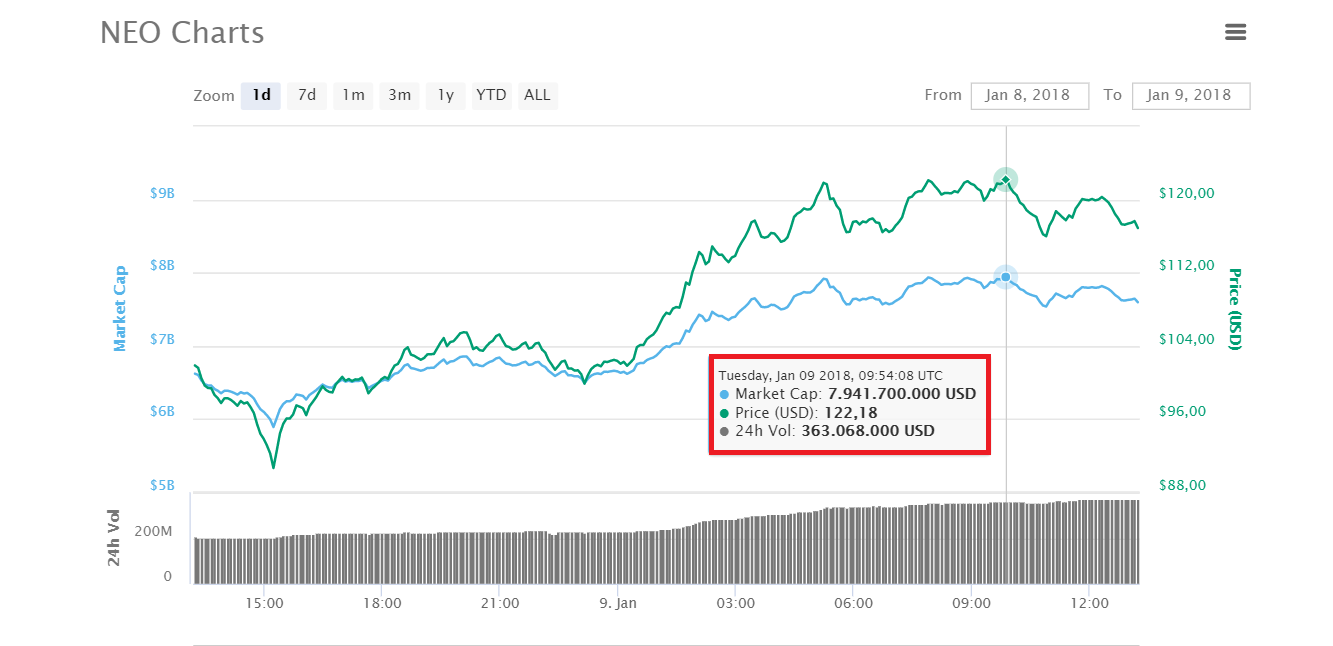Click the To date field
This screenshot has width=1333, height=646.
pyautogui.click(x=1190, y=95)
